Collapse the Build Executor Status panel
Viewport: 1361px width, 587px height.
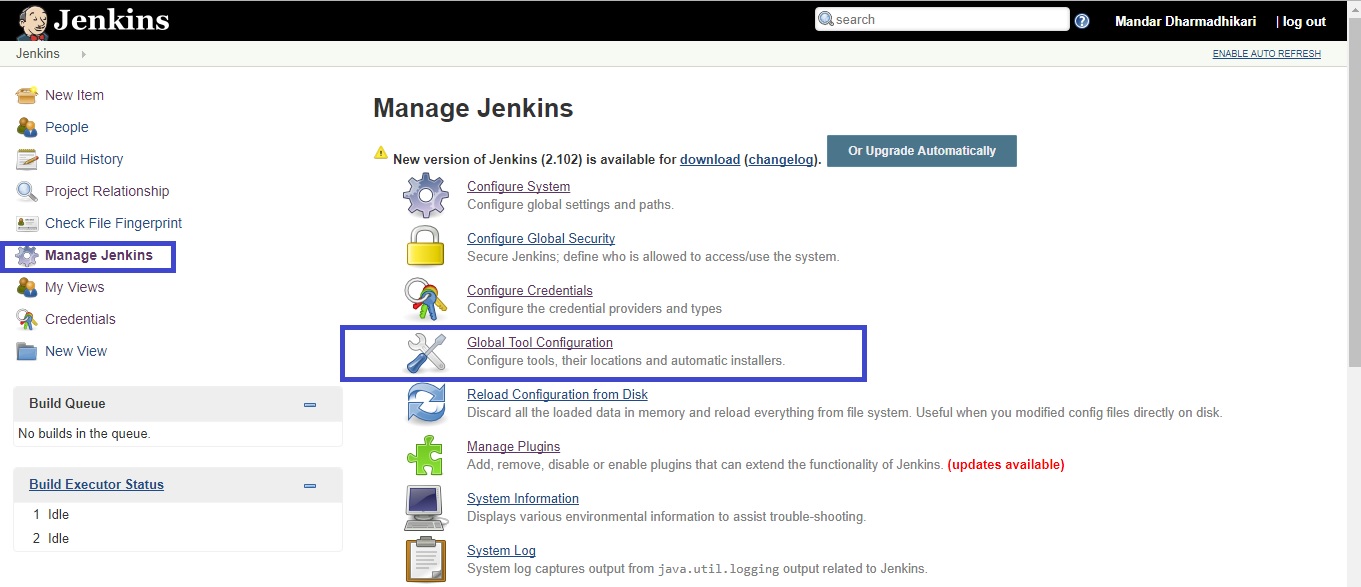tap(310, 485)
